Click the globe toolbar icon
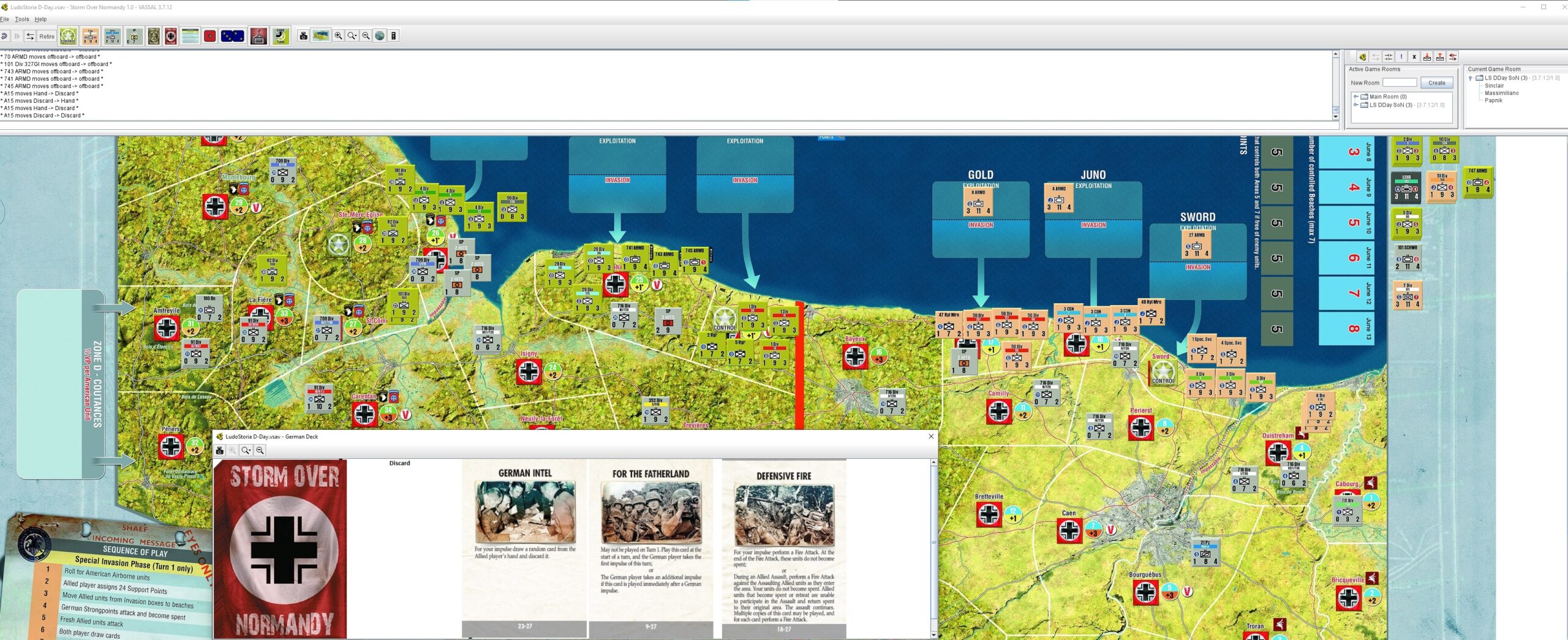This screenshot has height=640, width=1568. point(380,36)
